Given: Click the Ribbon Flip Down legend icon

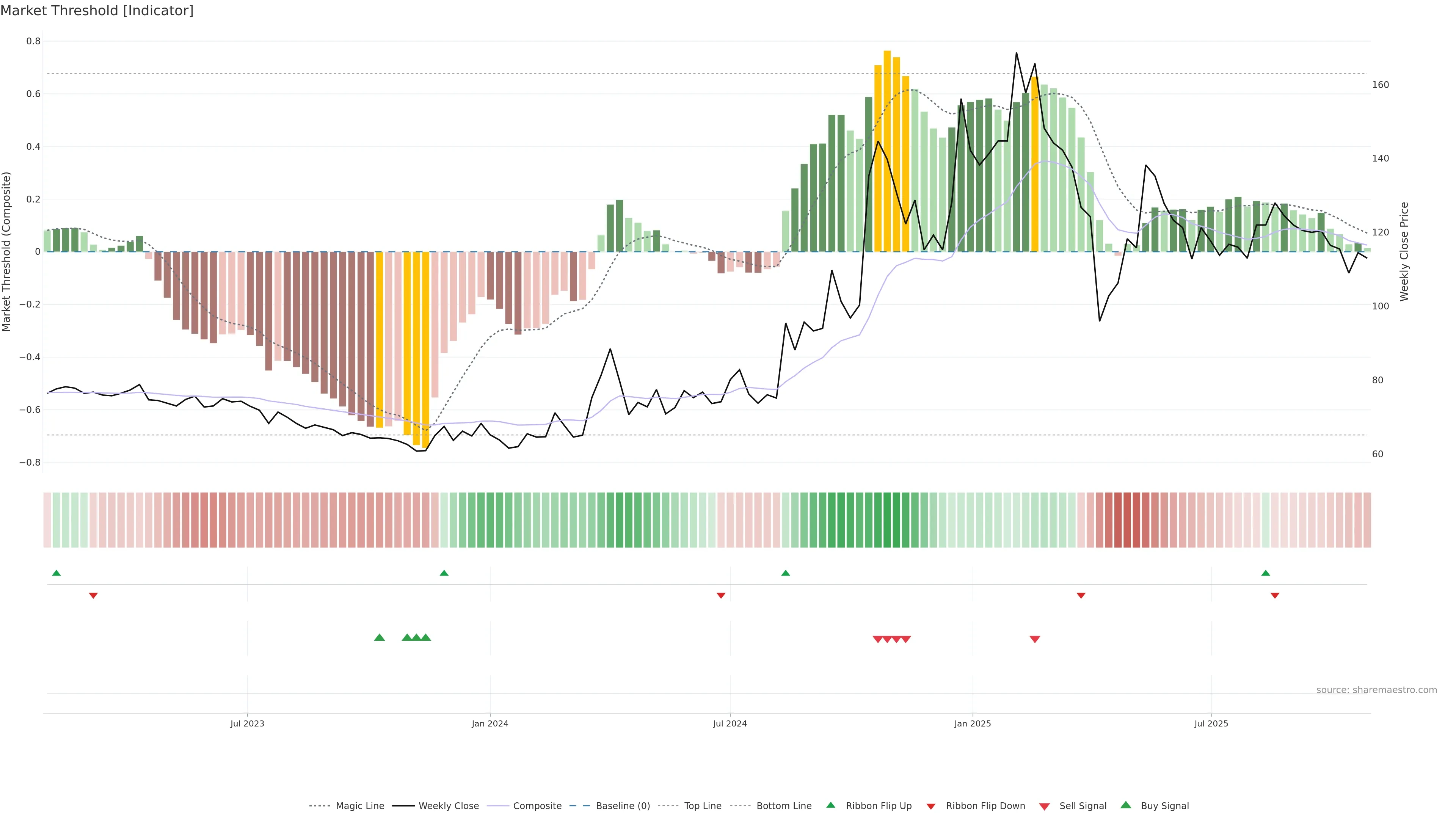Looking at the screenshot, I should click(x=931, y=806).
